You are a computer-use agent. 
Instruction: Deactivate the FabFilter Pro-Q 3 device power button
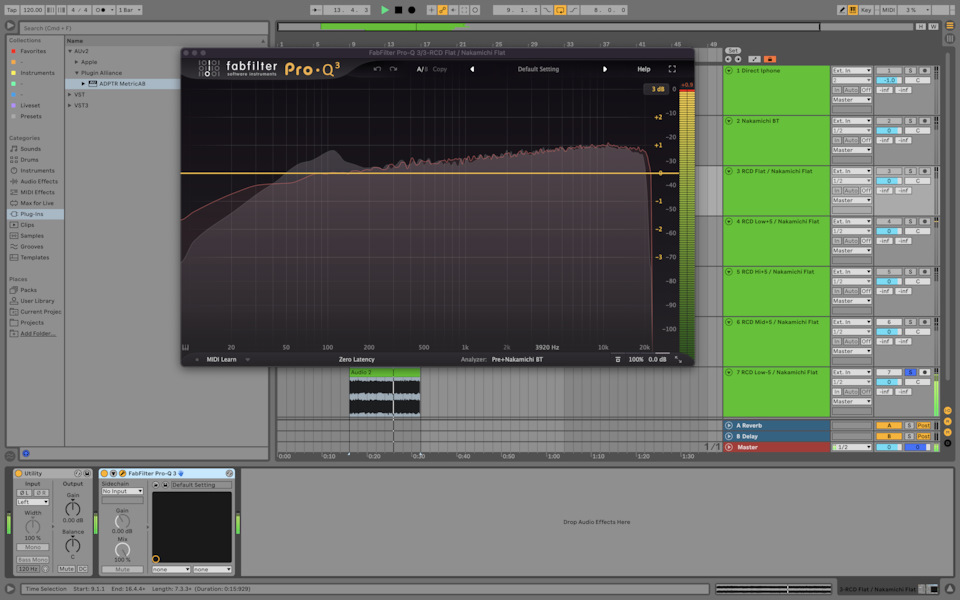click(x=104, y=473)
